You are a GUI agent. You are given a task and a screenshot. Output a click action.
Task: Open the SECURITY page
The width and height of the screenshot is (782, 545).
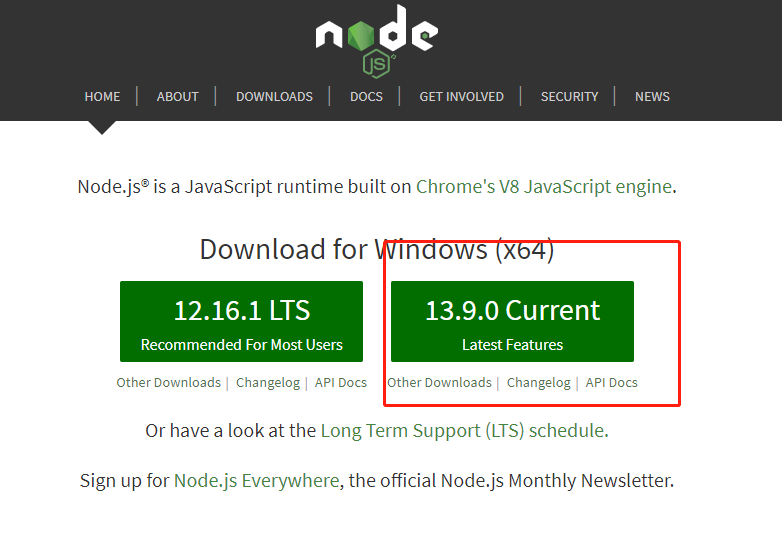click(x=569, y=97)
